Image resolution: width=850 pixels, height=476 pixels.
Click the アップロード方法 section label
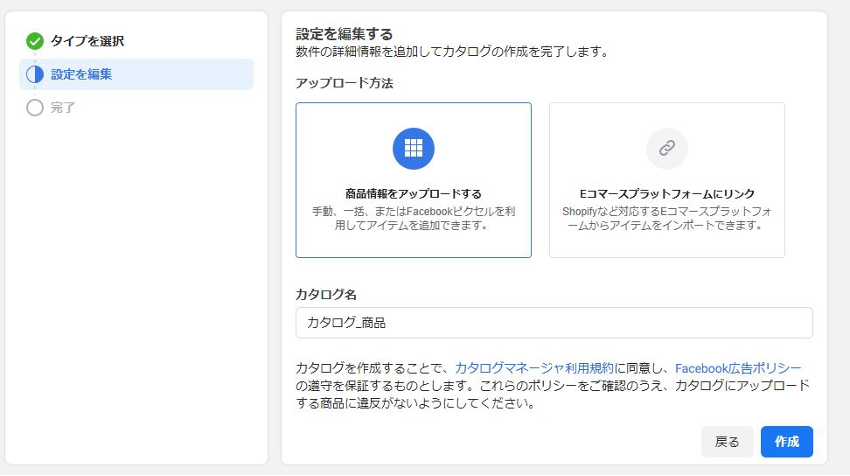344,83
